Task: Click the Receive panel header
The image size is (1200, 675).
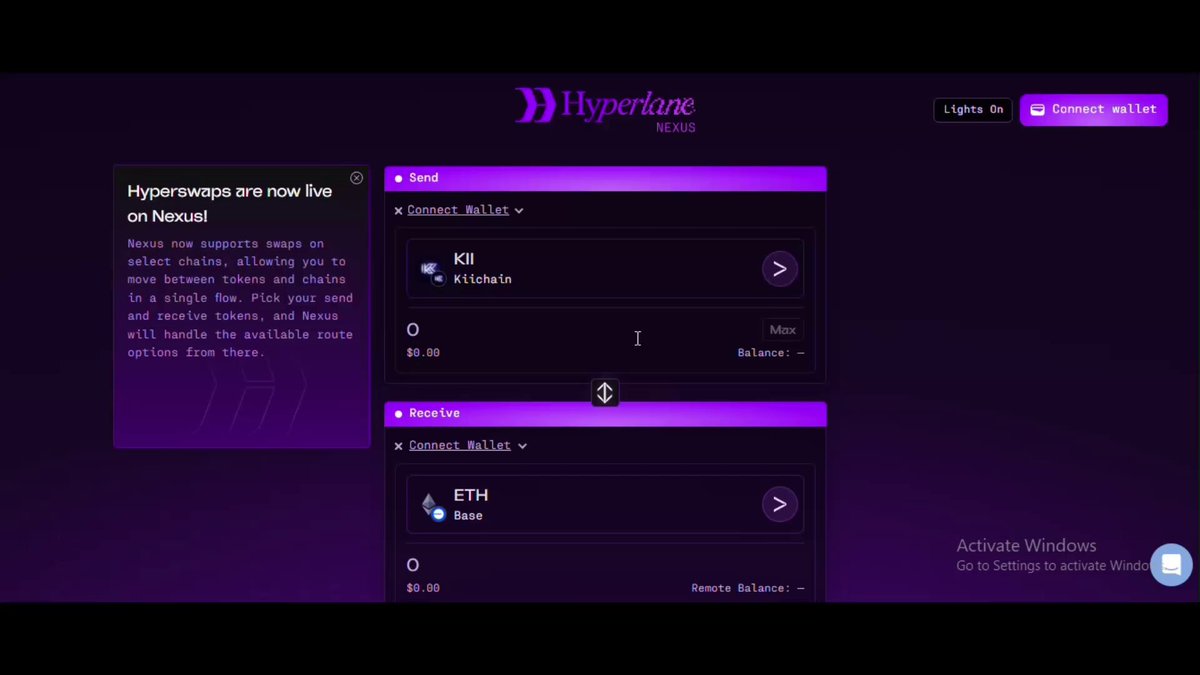Action: pos(605,413)
